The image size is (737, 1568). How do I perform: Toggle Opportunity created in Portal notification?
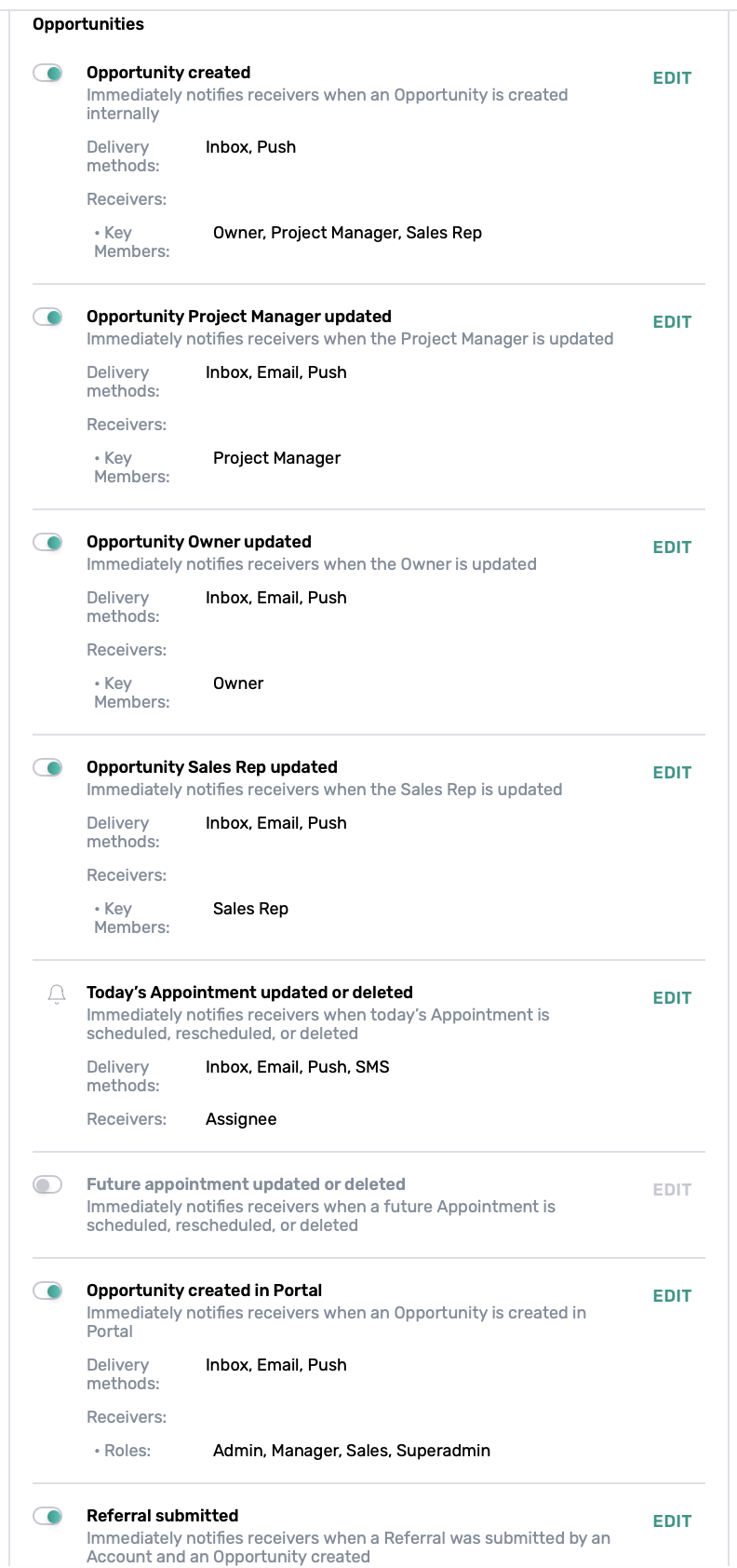tap(47, 1291)
